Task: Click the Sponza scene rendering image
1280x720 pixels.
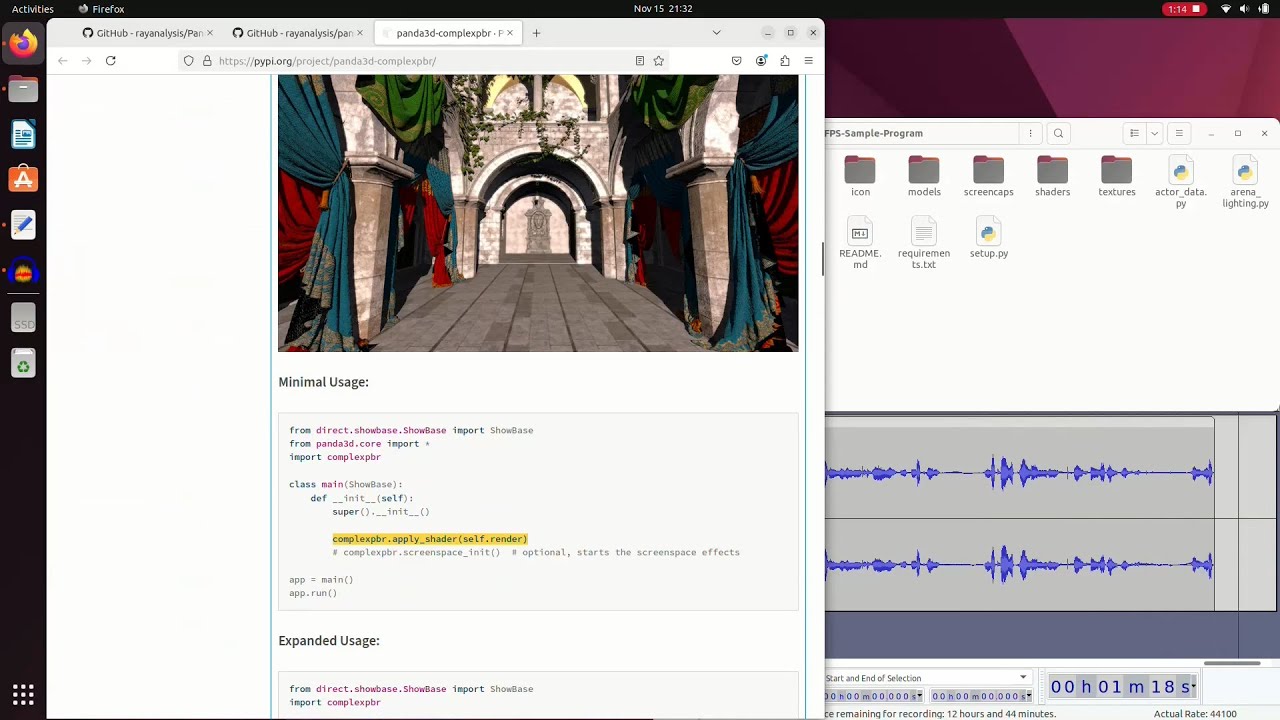Action: pyautogui.click(x=538, y=213)
